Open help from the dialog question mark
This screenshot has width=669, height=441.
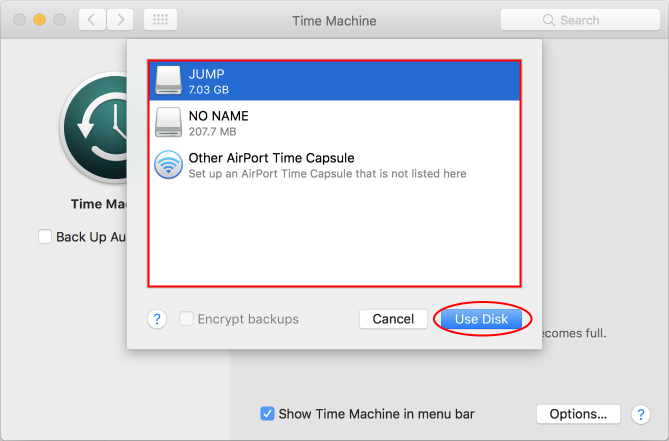(x=157, y=319)
